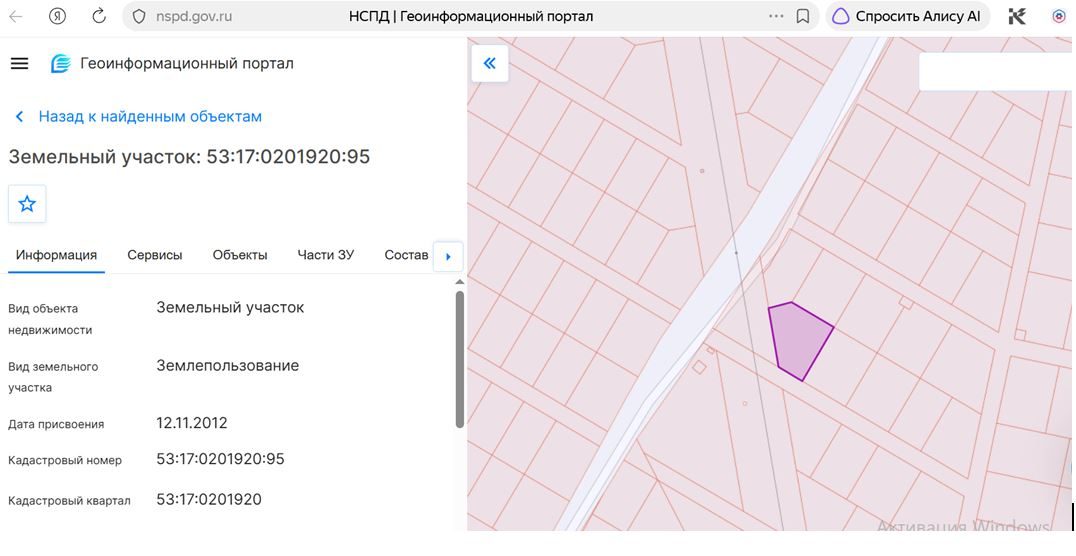The image size is (1076, 556).
Task: Show more tabs with the right arrow
Action: click(448, 257)
